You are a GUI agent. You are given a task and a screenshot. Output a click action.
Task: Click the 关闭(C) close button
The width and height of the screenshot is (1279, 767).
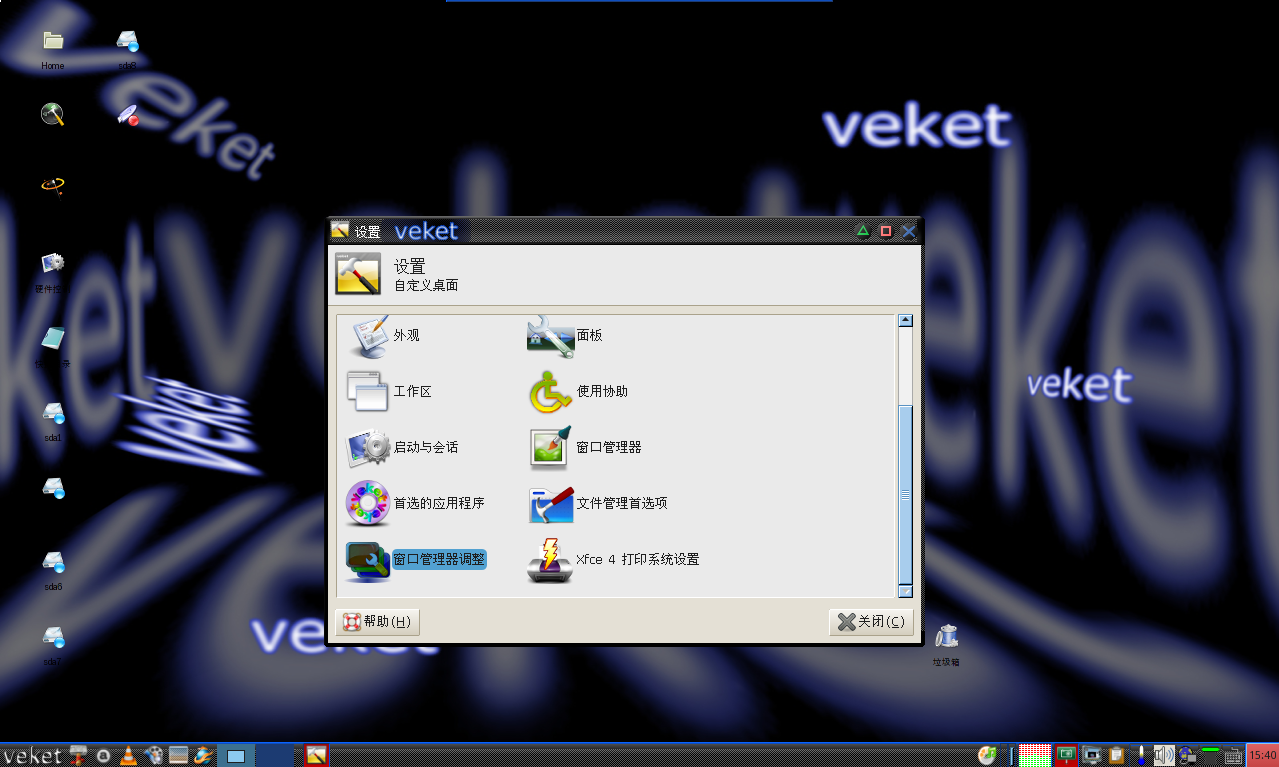coord(871,622)
